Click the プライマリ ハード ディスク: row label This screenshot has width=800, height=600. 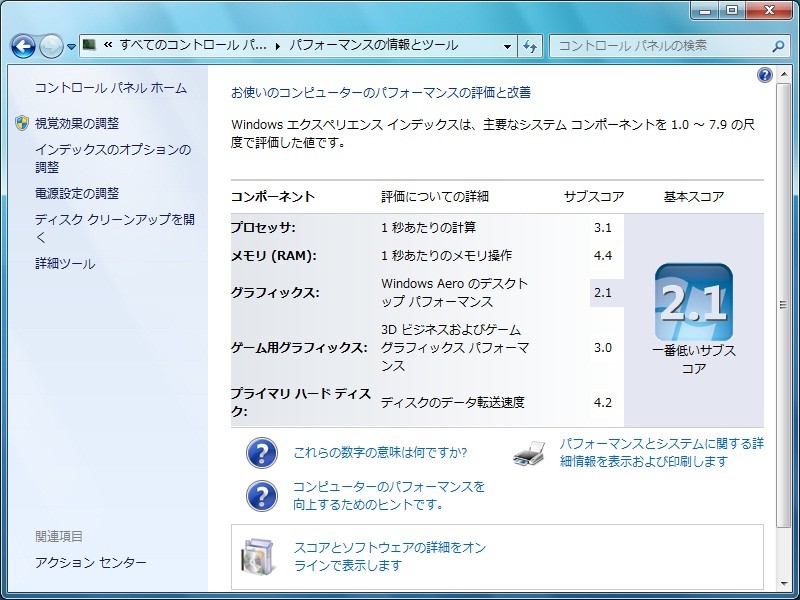301,402
